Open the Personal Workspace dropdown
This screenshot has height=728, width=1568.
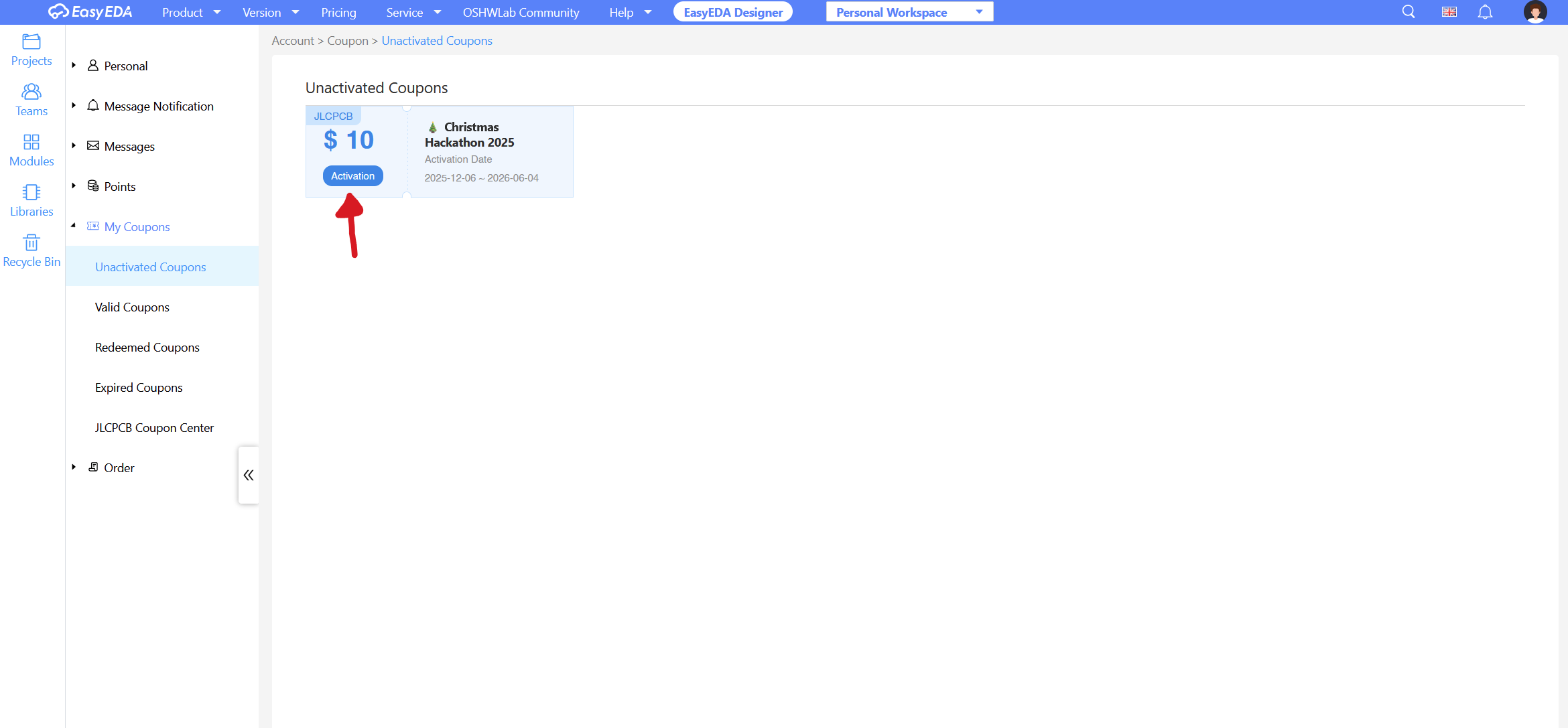click(909, 12)
